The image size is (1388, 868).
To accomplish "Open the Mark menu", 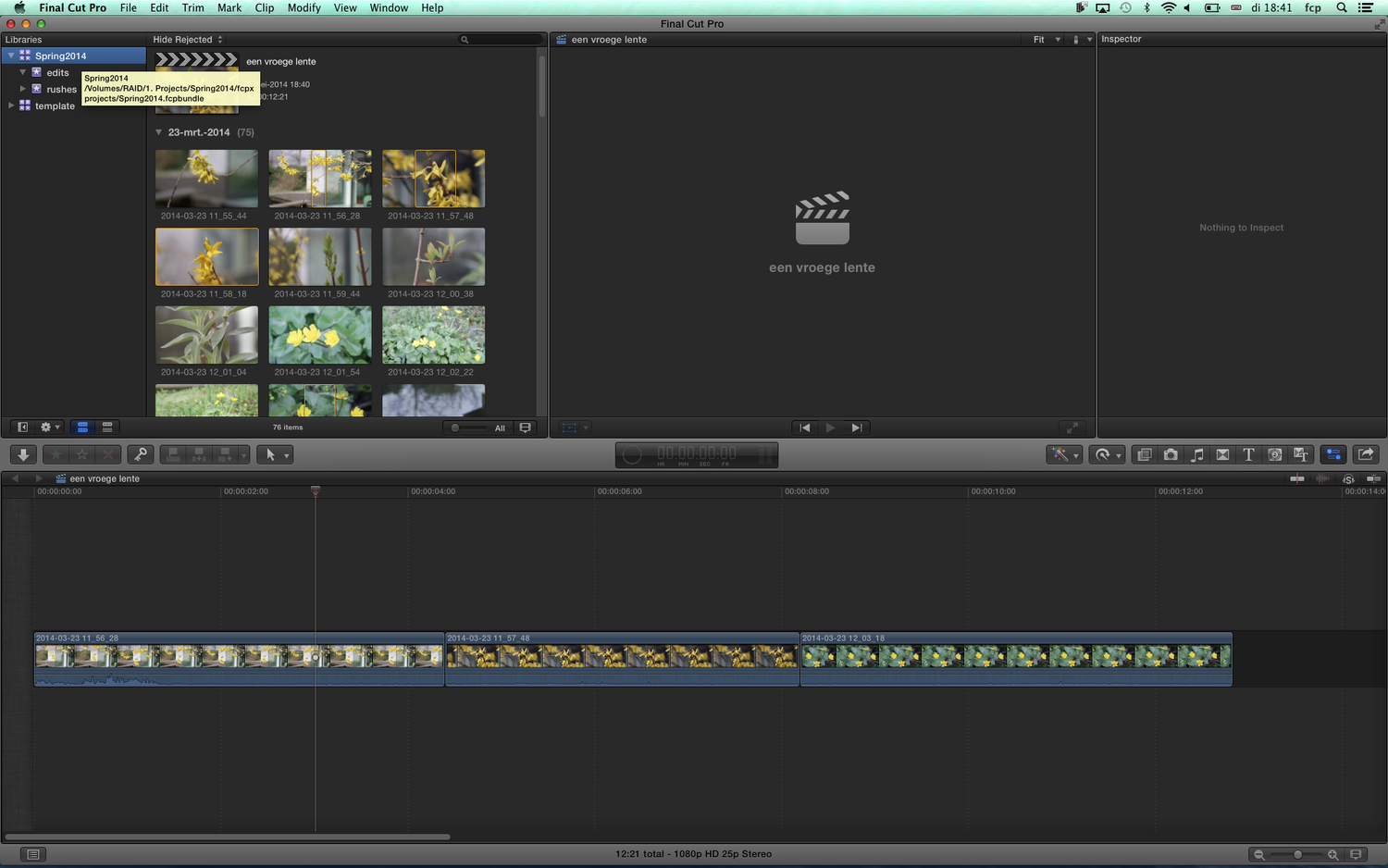I will (229, 7).
